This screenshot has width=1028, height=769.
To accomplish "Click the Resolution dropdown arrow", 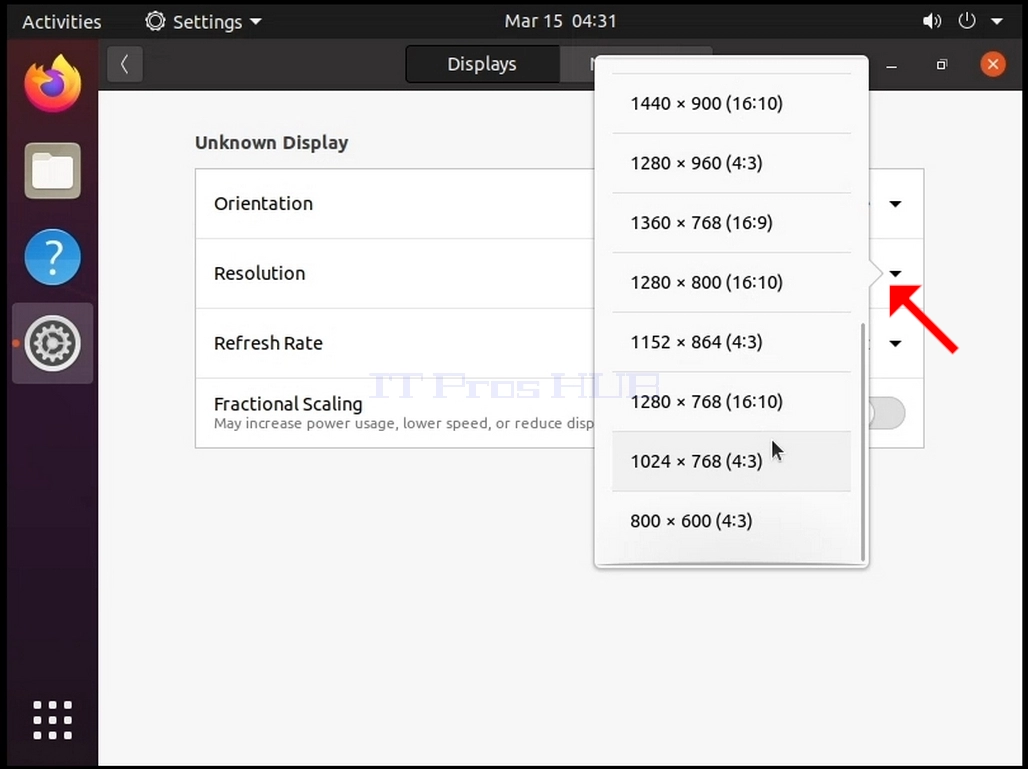I will (896, 273).
